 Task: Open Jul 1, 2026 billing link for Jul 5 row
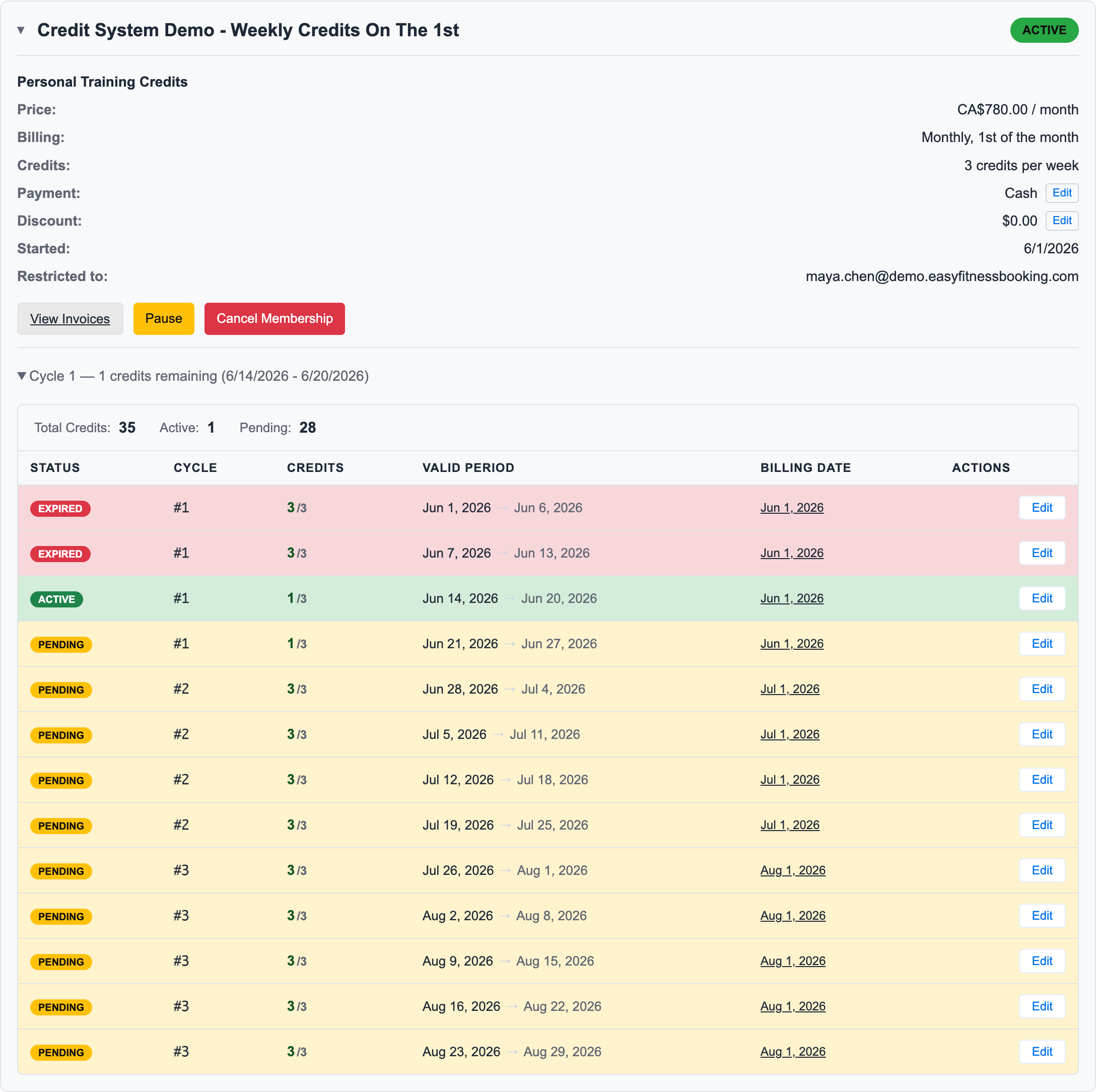click(x=790, y=734)
